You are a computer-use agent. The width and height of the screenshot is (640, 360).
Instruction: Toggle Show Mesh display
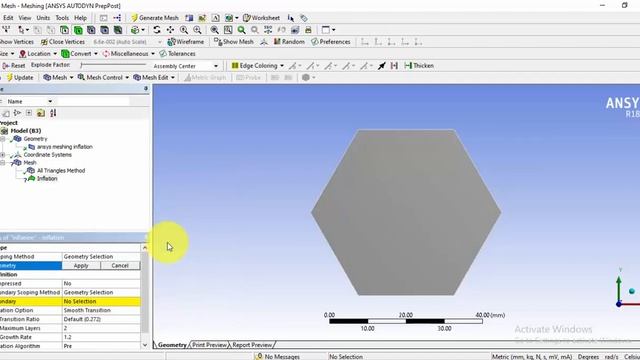coord(234,42)
